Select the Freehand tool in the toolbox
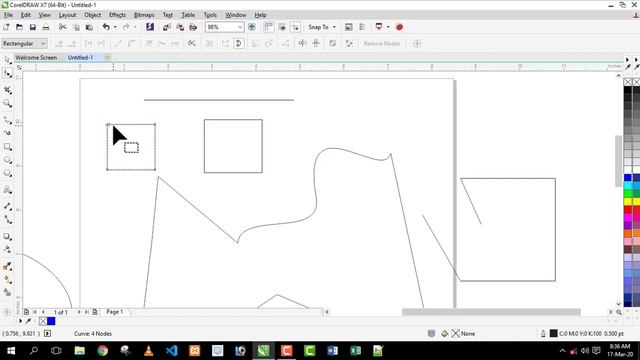This screenshot has height=360, width=640. 7,120
